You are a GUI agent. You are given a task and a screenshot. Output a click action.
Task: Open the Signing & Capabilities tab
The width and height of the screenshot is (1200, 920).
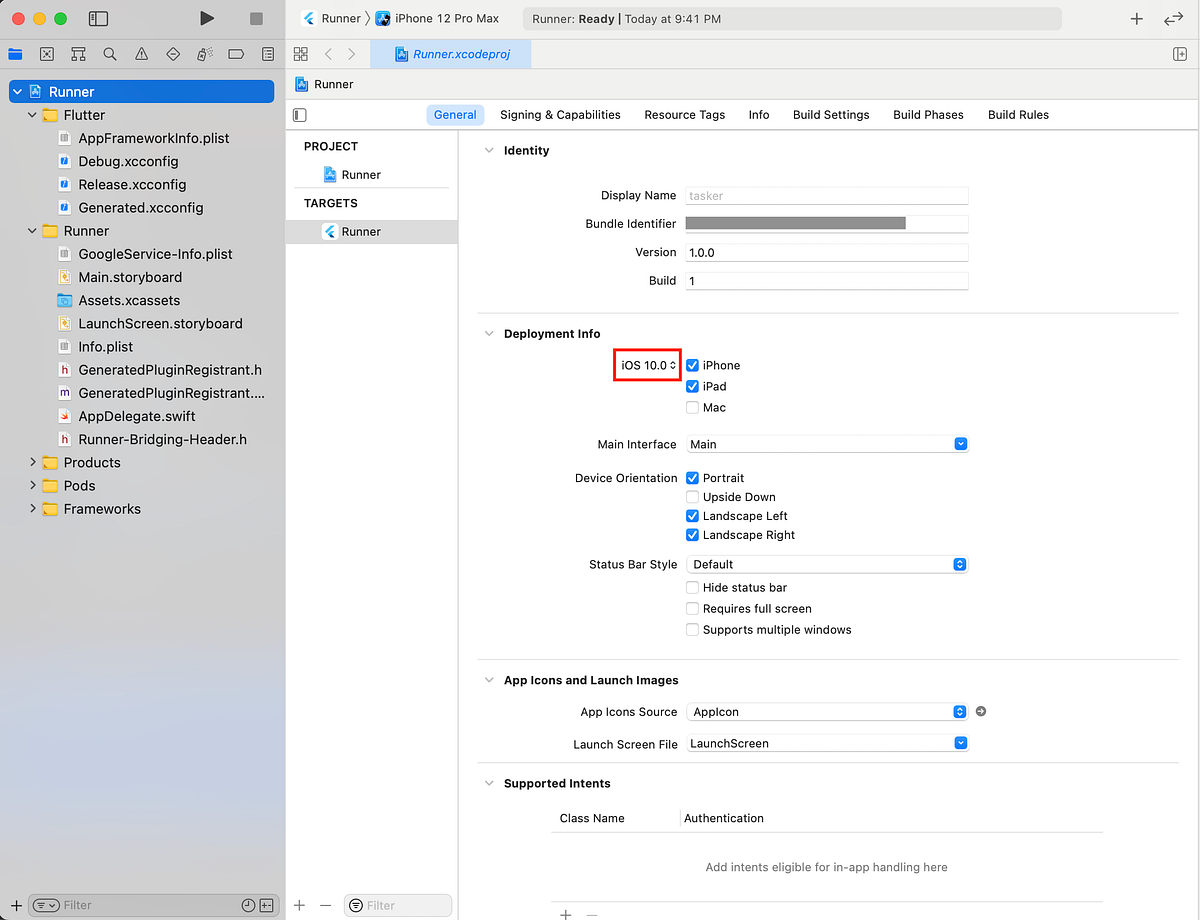click(560, 115)
